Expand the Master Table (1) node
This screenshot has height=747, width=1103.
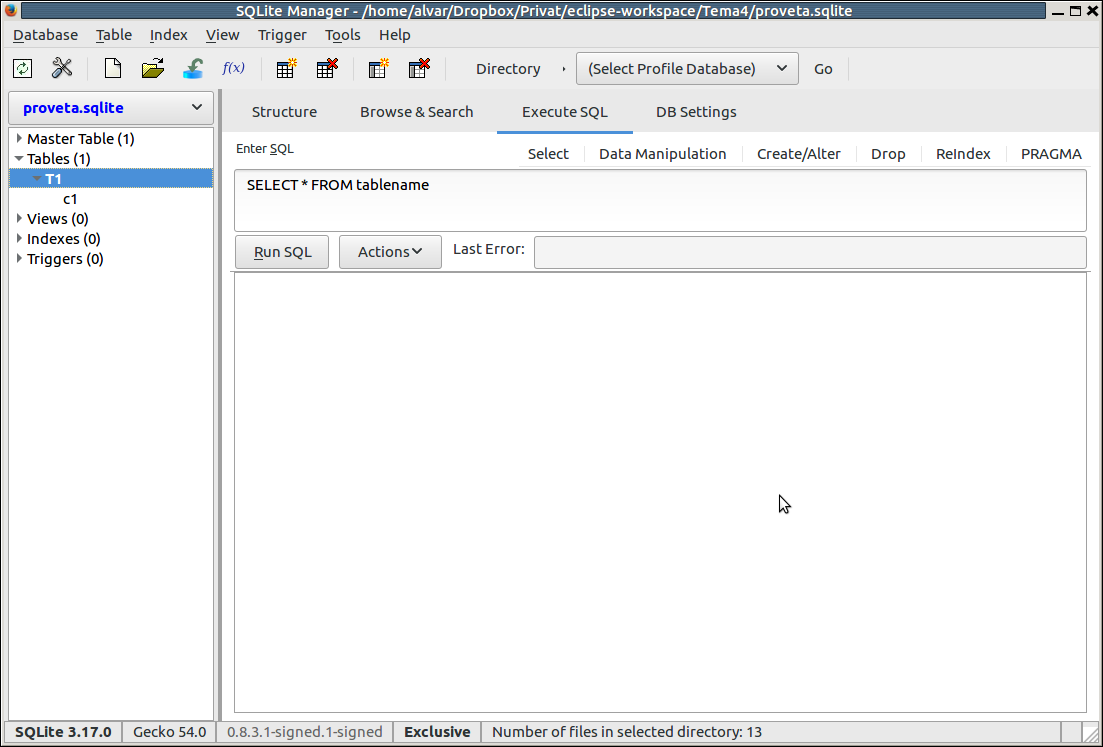point(19,139)
